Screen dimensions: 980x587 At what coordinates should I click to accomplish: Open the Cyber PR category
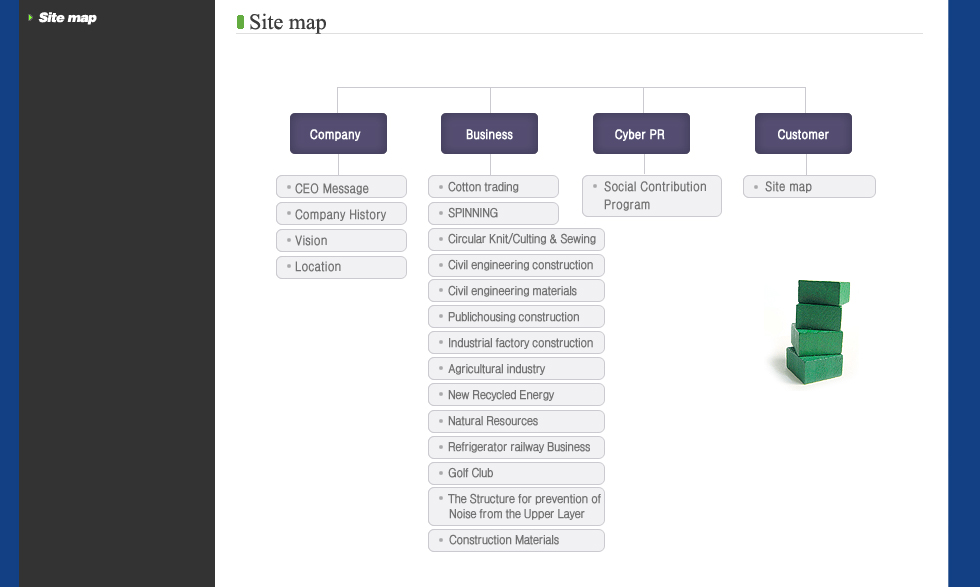click(641, 134)
